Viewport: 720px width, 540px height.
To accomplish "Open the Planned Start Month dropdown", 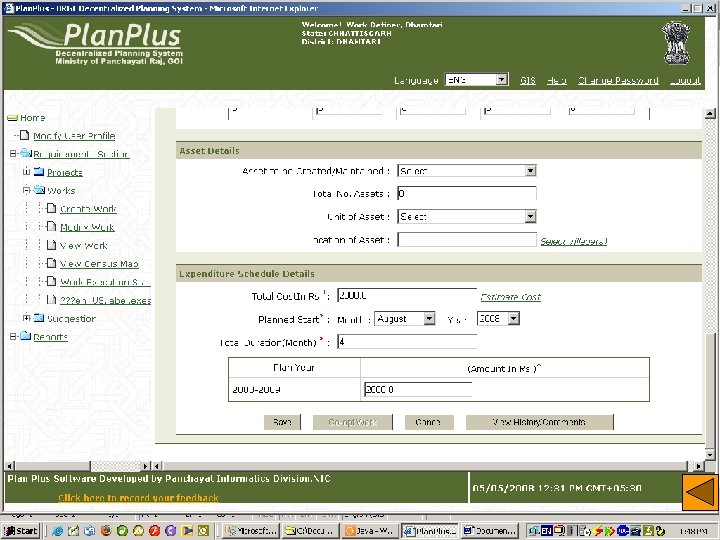I will point(429,318).
